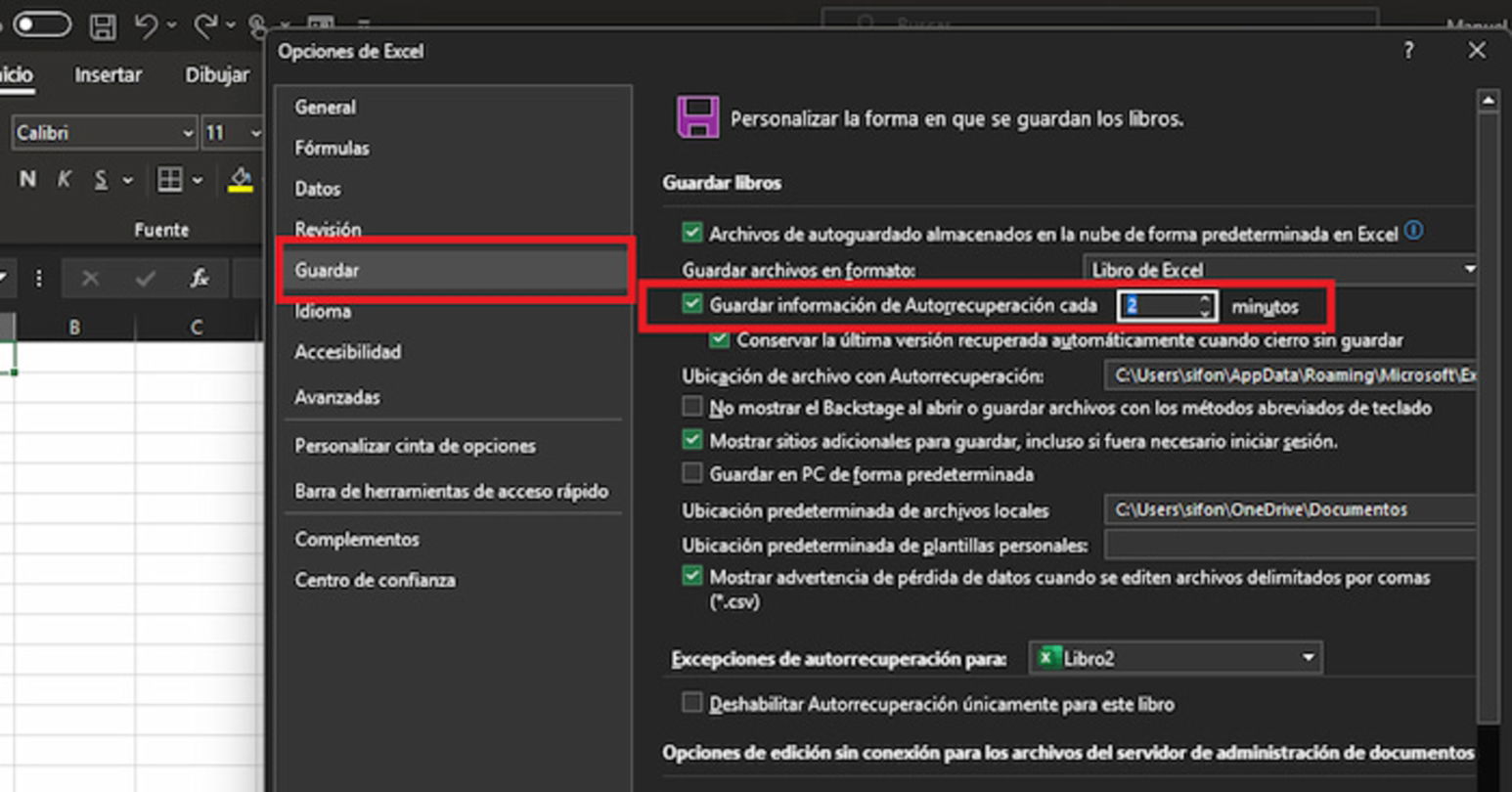
Task: Toggle Guardar información de Autorrecuperación checkbox
Action: [691, 304]
